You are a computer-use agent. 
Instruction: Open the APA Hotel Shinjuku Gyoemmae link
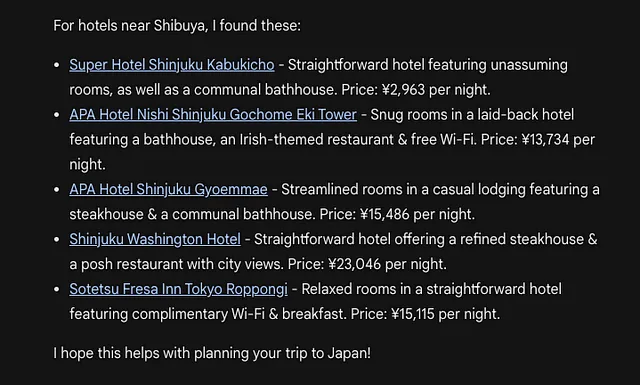169,189
